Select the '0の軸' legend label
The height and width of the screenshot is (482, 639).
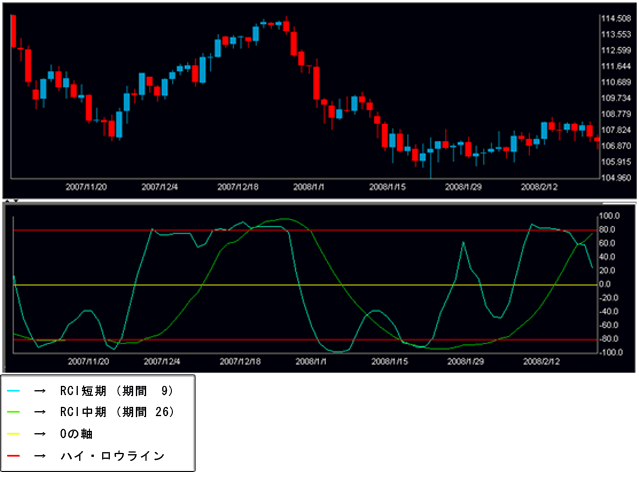[x=76, y=434]
